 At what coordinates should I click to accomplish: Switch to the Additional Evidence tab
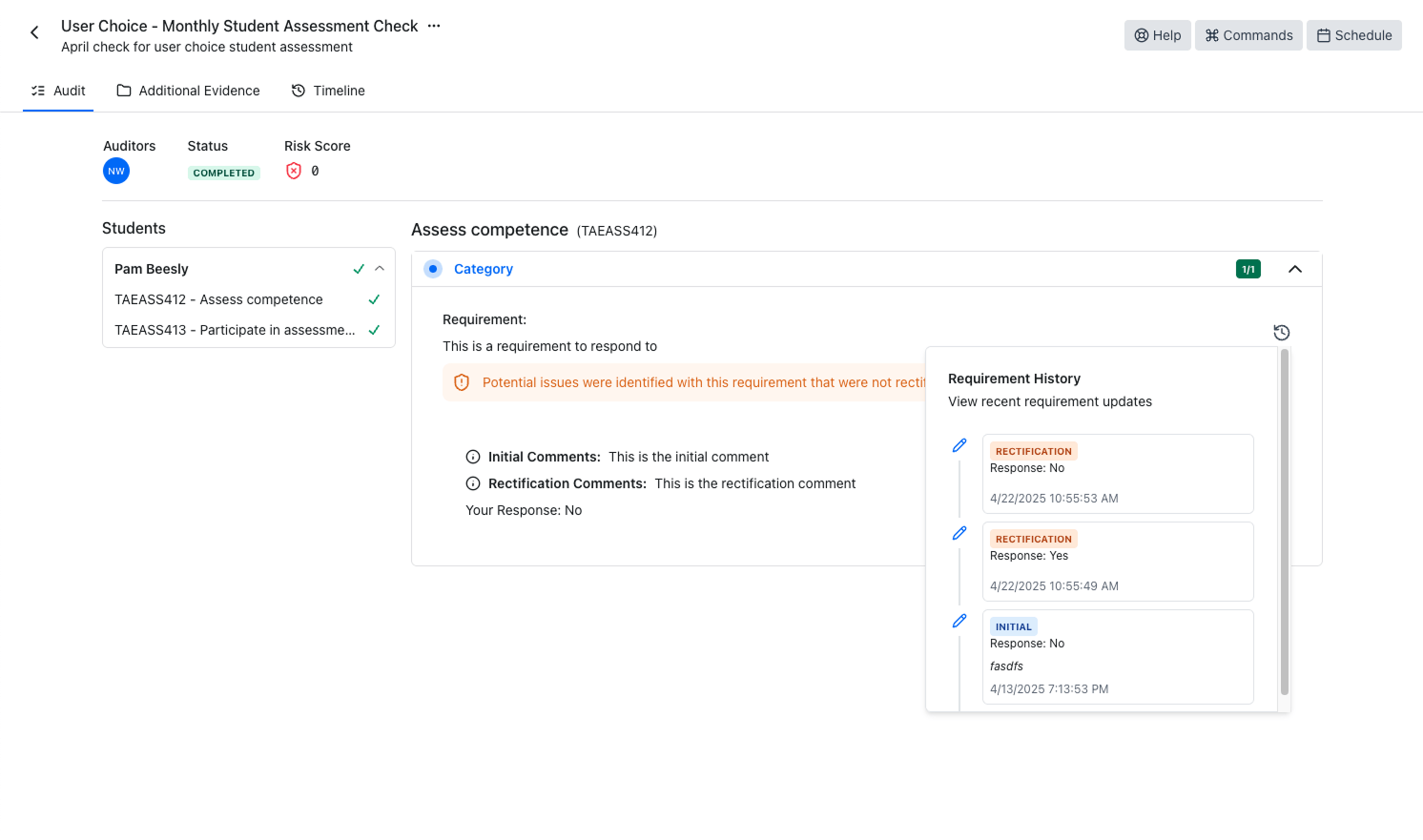[188, 91]
